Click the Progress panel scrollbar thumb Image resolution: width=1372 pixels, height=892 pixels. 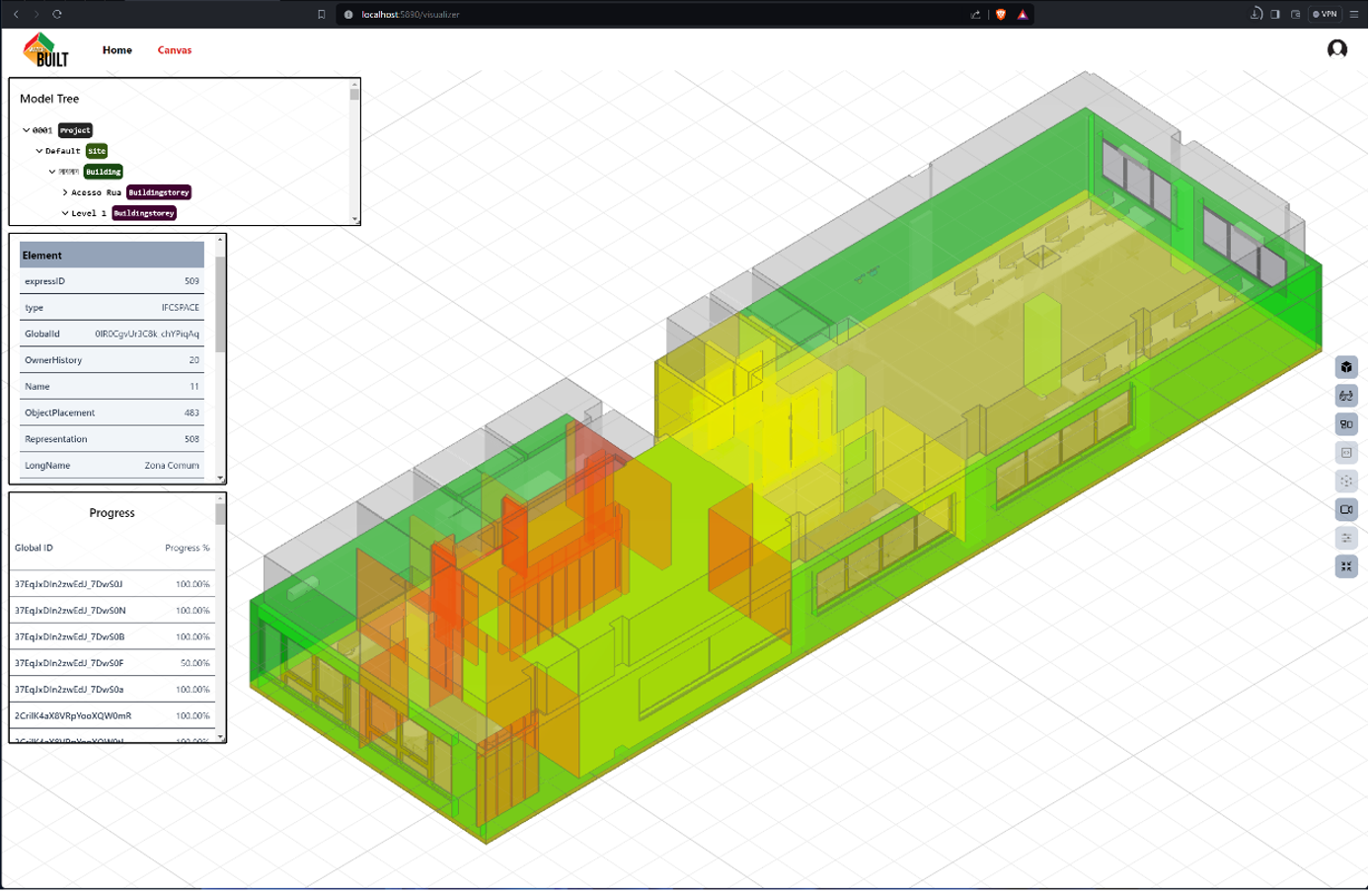(221, 515)
